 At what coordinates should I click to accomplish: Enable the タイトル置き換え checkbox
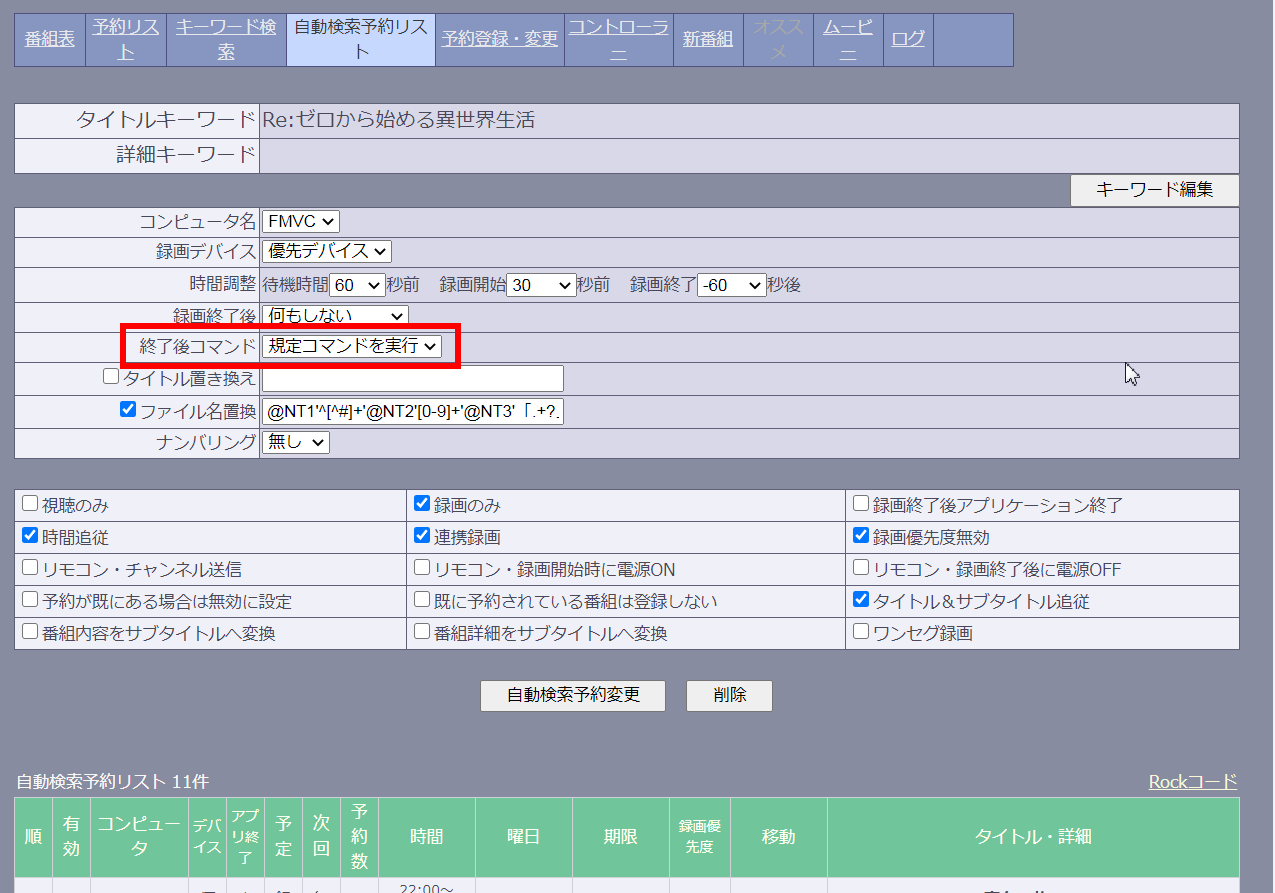click(111, 377)
